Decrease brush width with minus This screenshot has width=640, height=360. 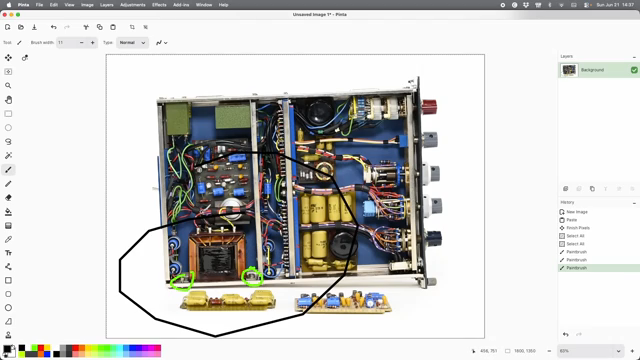click(81, 42)
